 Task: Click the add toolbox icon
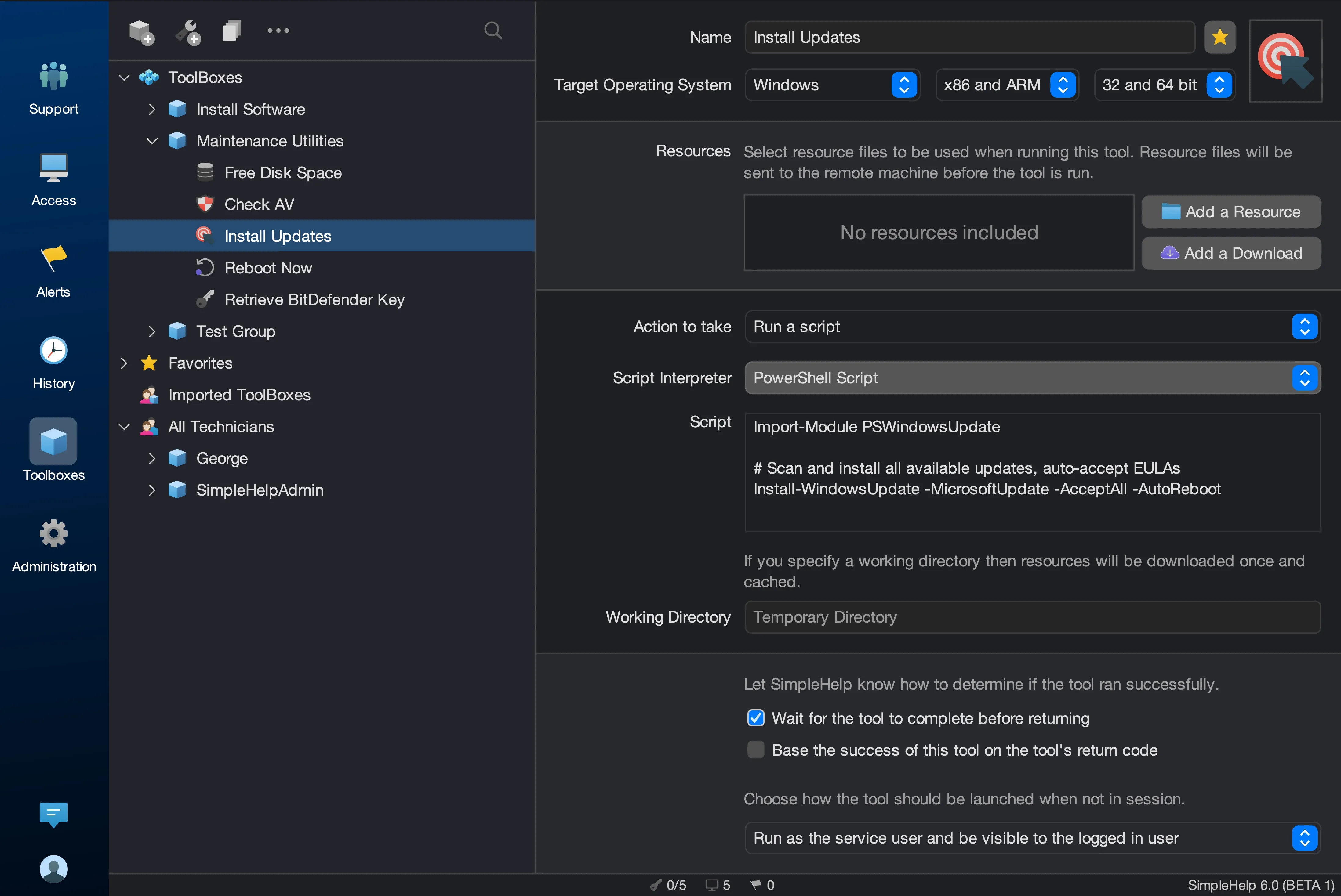141,31
